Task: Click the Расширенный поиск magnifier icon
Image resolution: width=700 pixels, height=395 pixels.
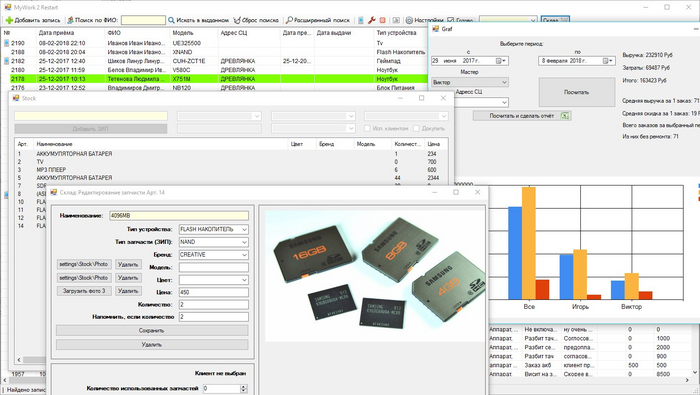Action: coord(289,20)
